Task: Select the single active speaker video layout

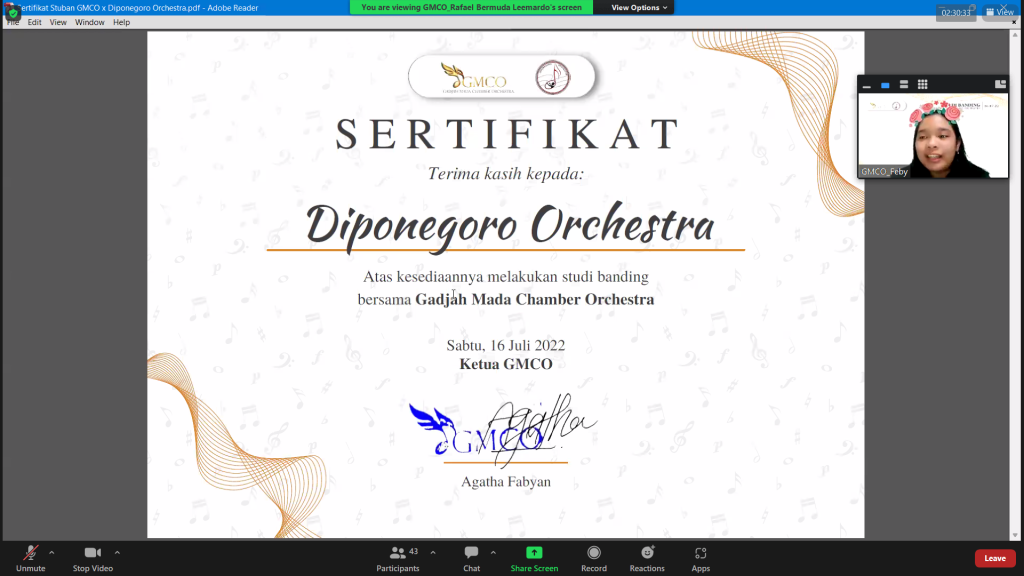Action: click(885, 85)
